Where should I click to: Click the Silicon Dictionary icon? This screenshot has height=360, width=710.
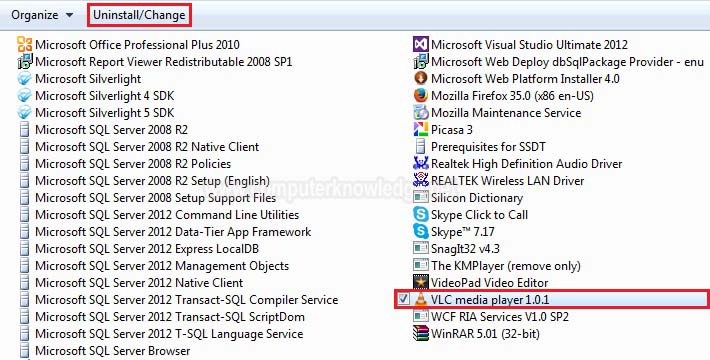[x=421, y=198]
